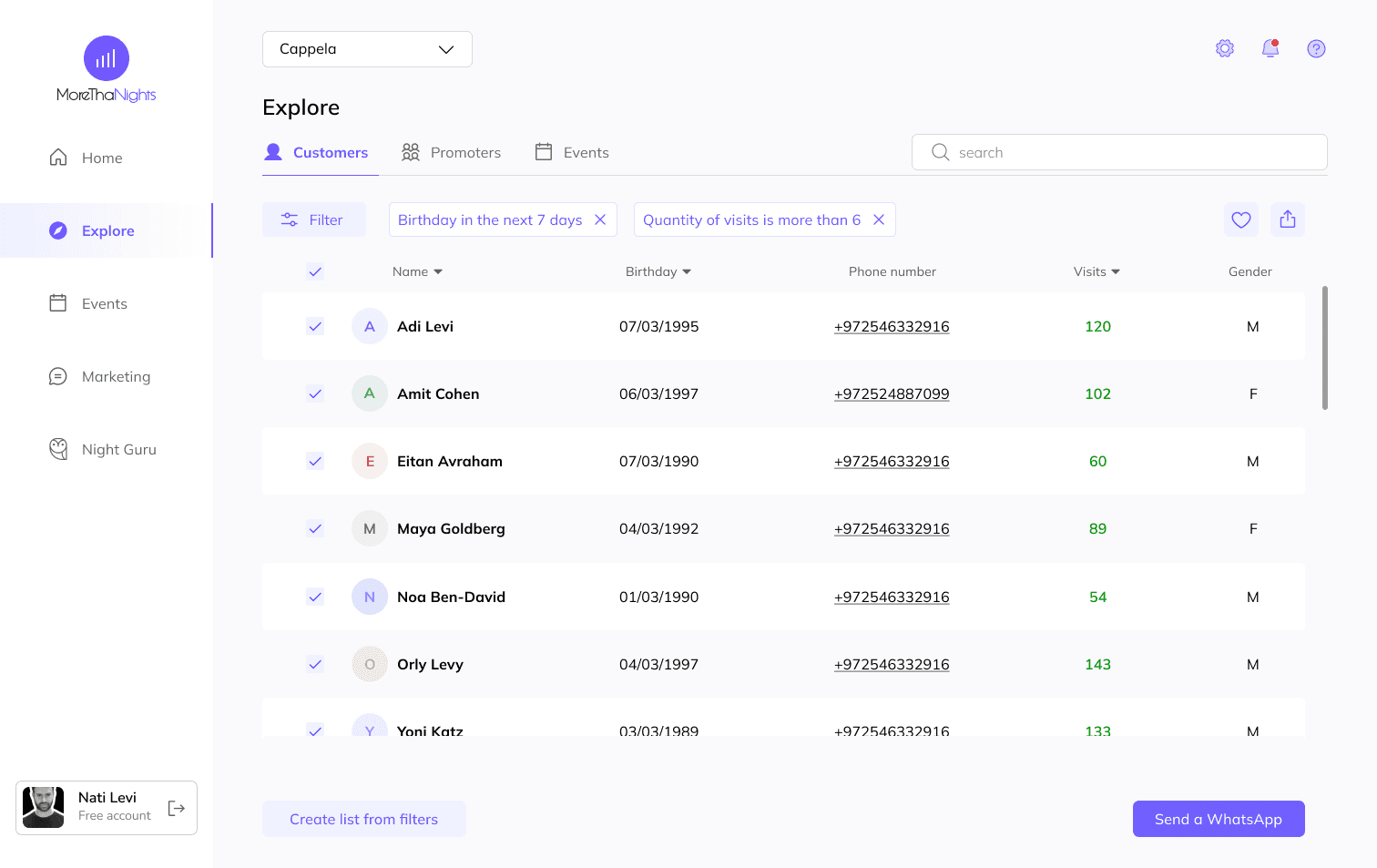The height and width of the screenshot is (868, 1377).
Task: Click Eitan Avraham's red E avatar
Action: [x=370, y=461]
